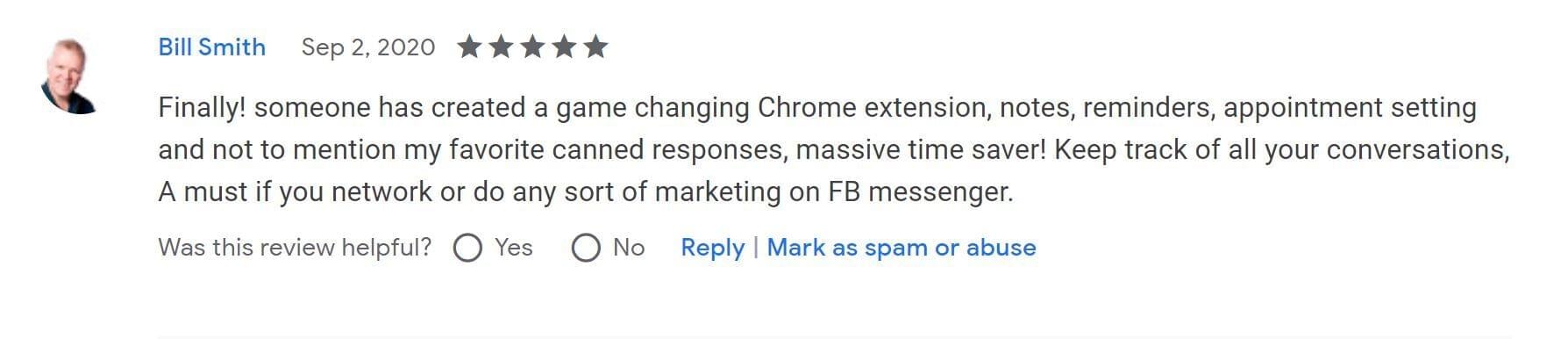
Task: Click the review line starting "A must if you network"
Action: [x=586, y=192]
